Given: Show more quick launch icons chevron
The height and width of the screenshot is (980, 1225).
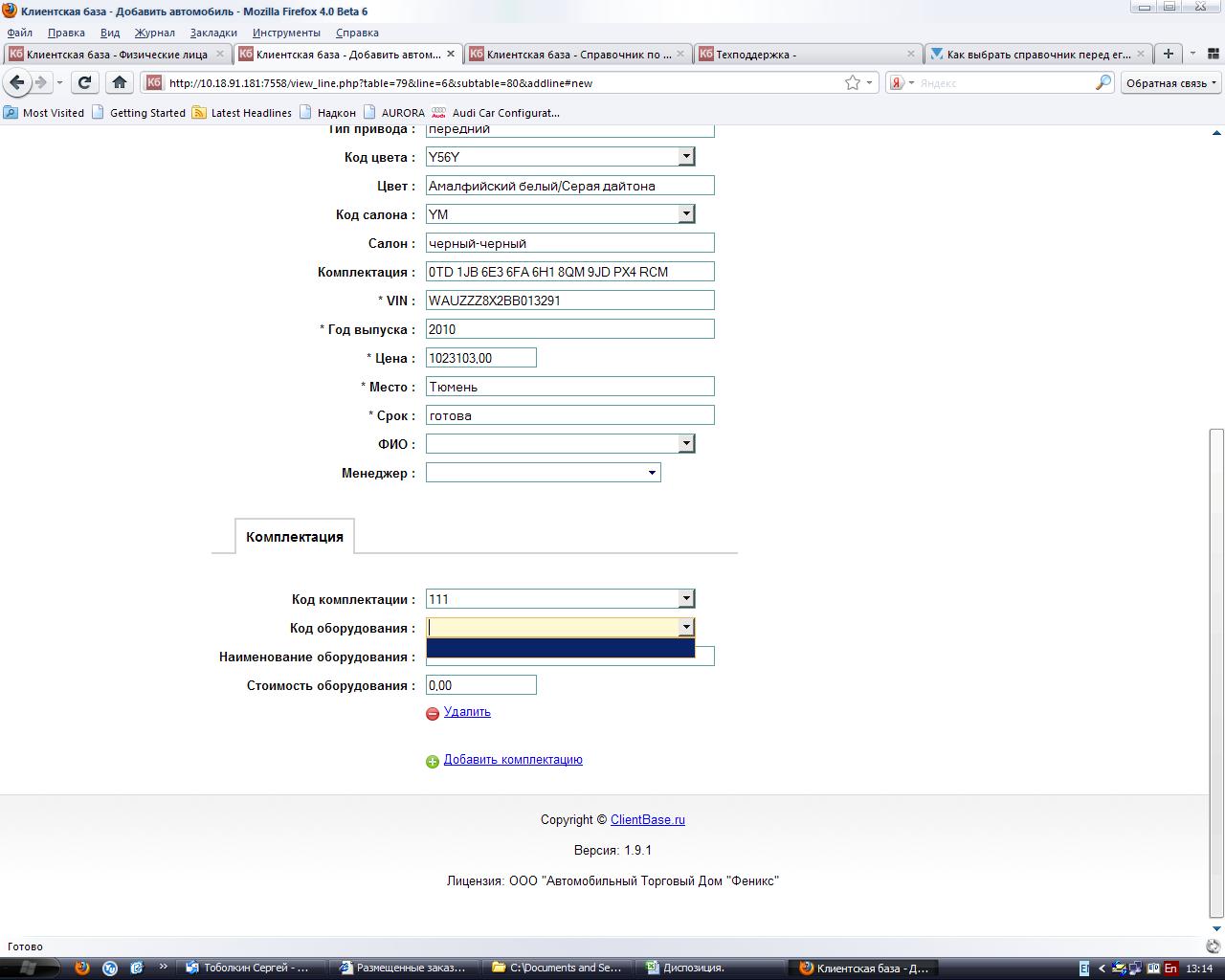Looking at the screenshot, I should 163,967.
